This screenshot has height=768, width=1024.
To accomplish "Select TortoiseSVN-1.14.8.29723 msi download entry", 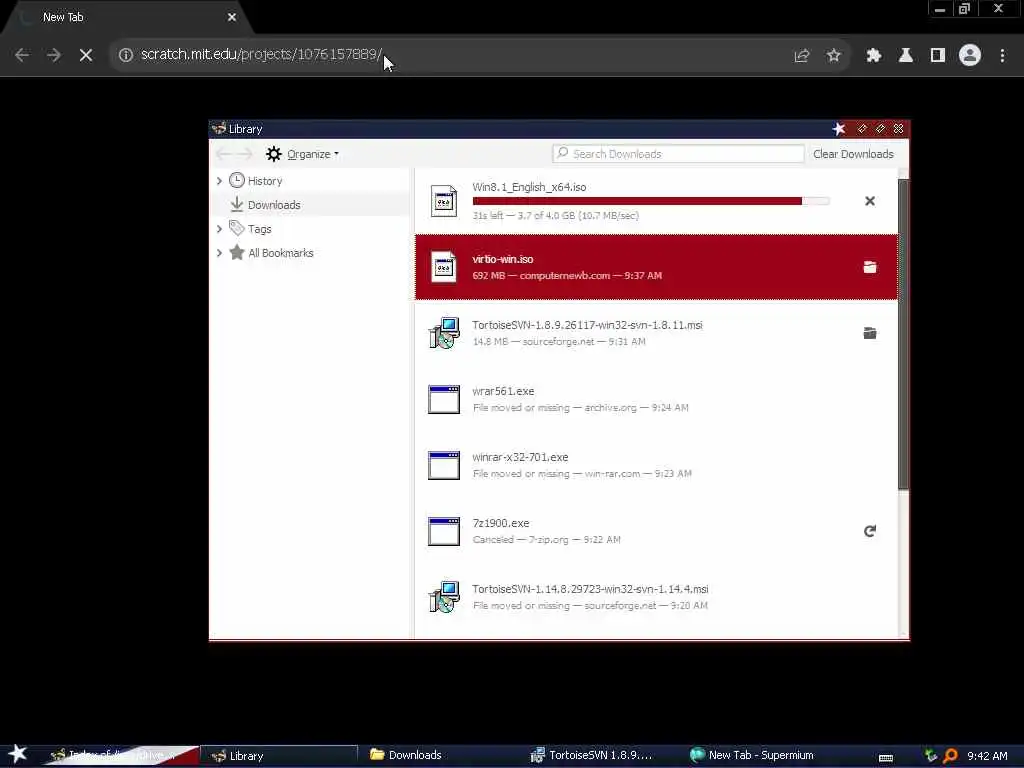I will [656, 597].
